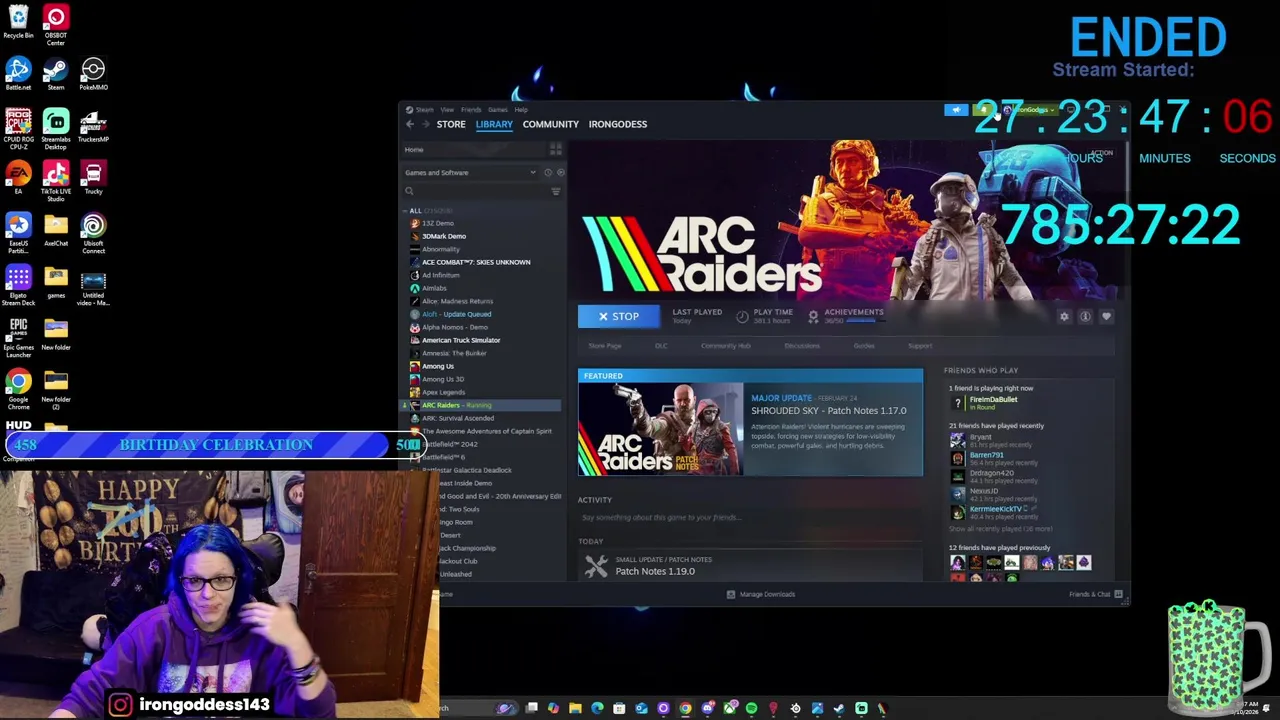
Task: Select the CPUID ROG CPU-Z shortcut
Action: [18, 128]
